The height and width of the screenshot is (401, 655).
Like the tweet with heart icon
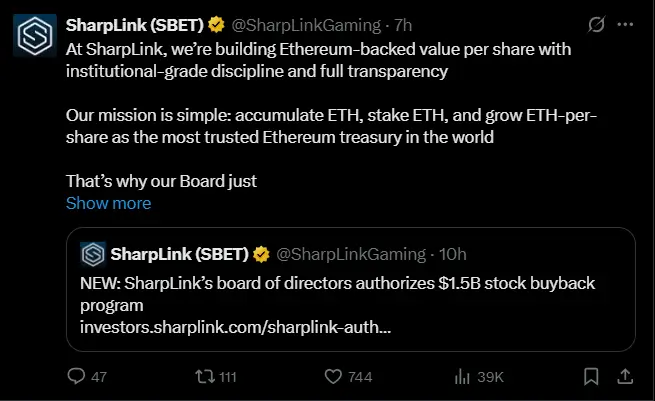tap(334, 377)
